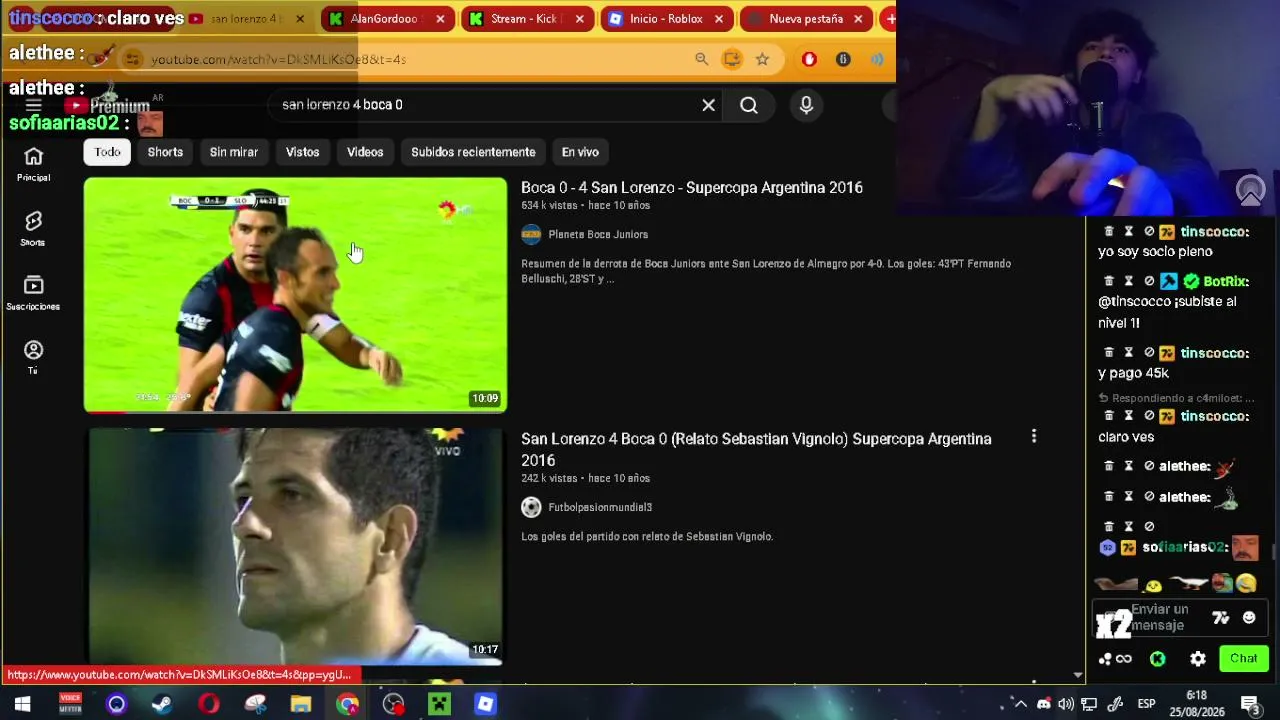Open Steam from the taskbar
1280x720 pixels.
pyautogui.click(x=162, y=704)
